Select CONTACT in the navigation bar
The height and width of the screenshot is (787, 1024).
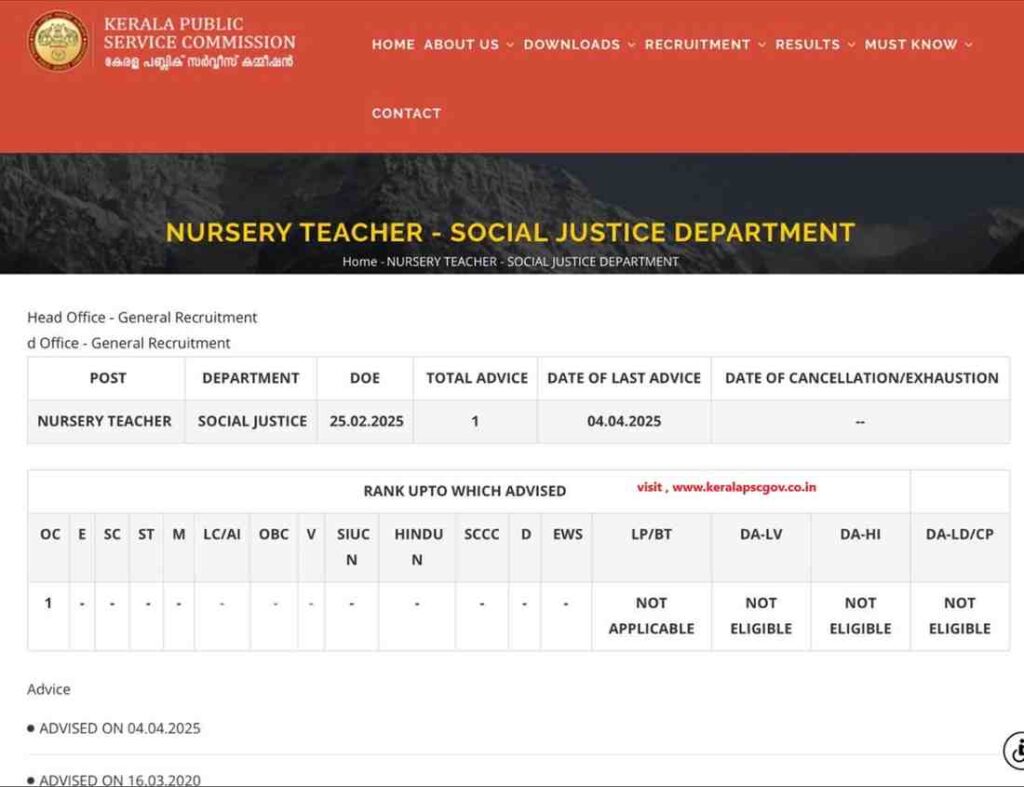(x=406, y=113)
